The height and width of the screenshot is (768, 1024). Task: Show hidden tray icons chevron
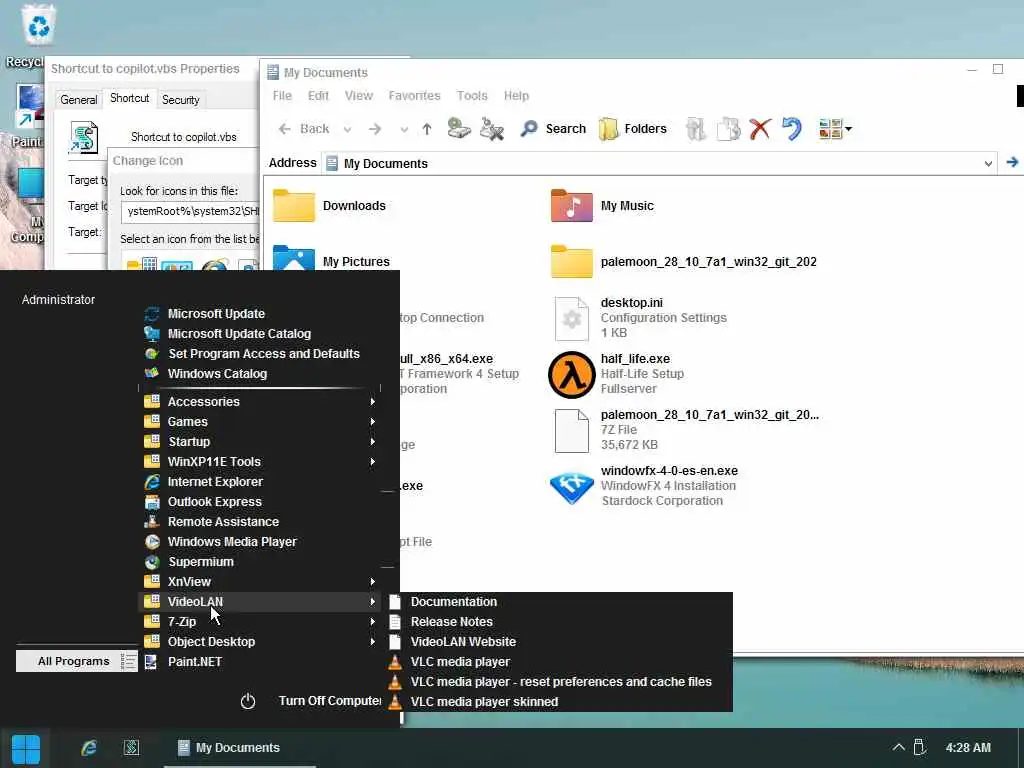[899, 747]
